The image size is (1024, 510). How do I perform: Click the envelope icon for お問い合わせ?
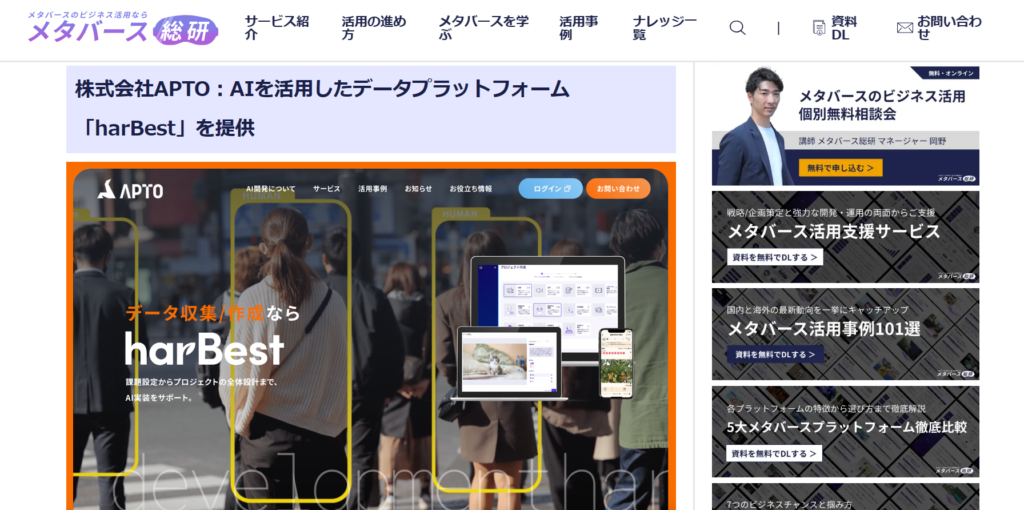point(904,27)
